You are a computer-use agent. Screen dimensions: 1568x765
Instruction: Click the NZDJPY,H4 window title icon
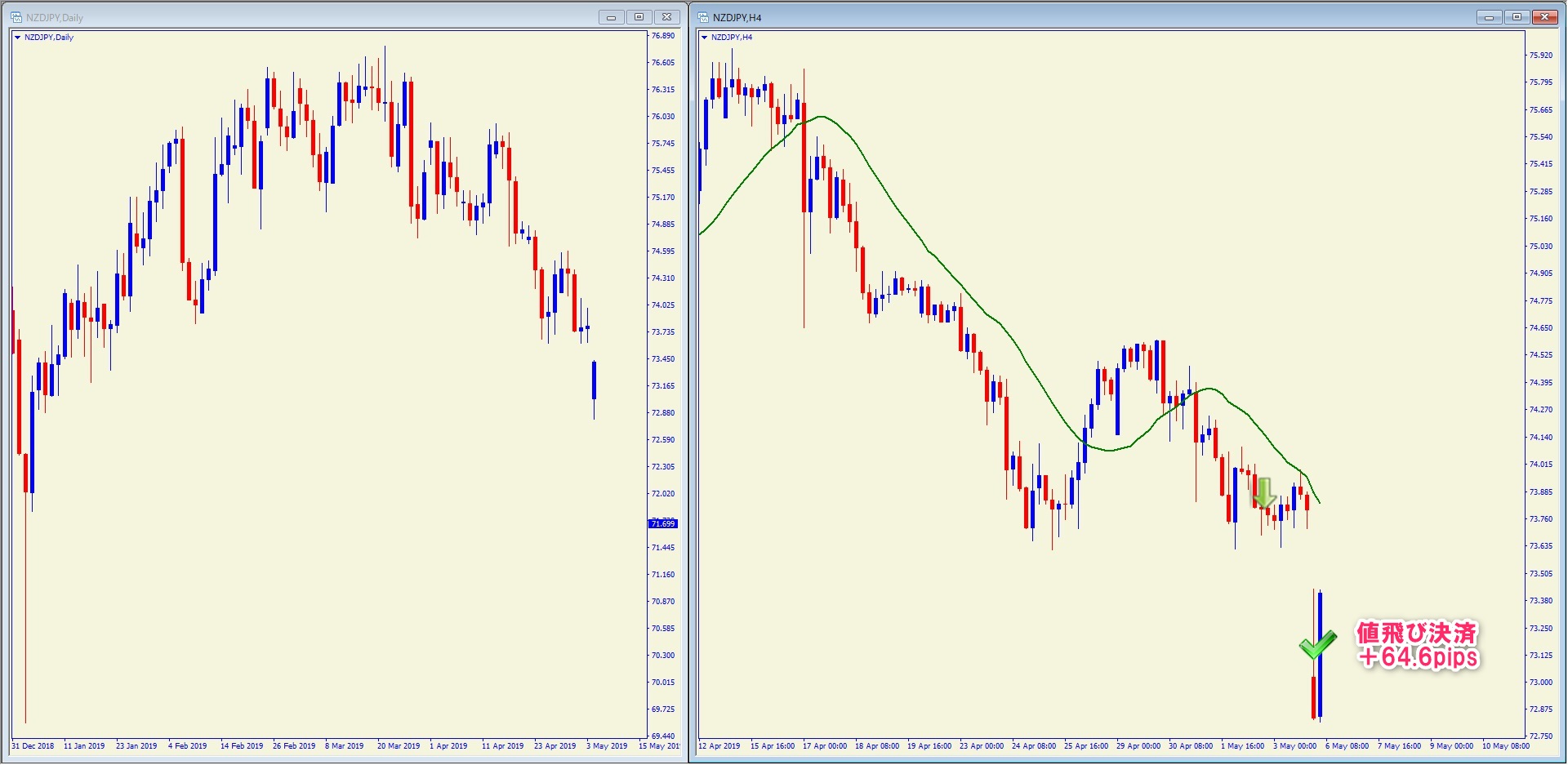tap(703, 17)
